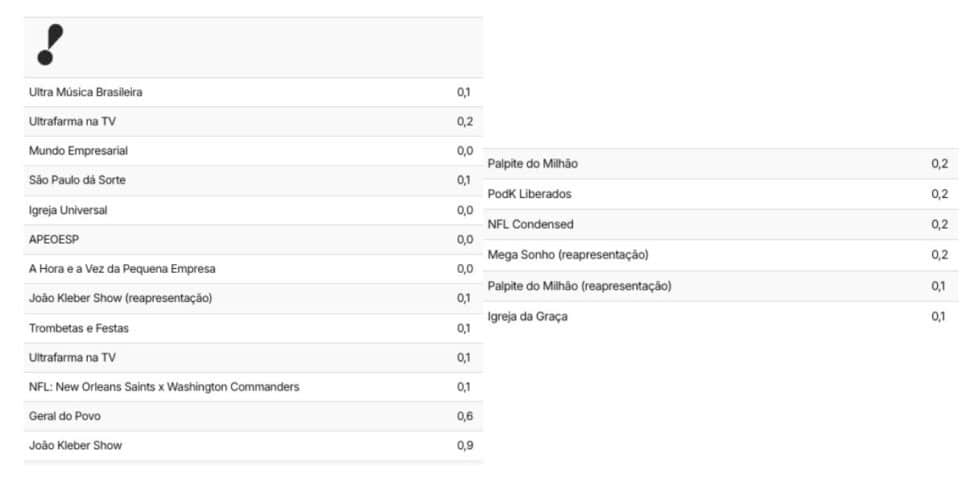The image size is (966, 483).
Task: Select A Hora e a Vez da Pequena Empresa
Action: tap(253, 269)
